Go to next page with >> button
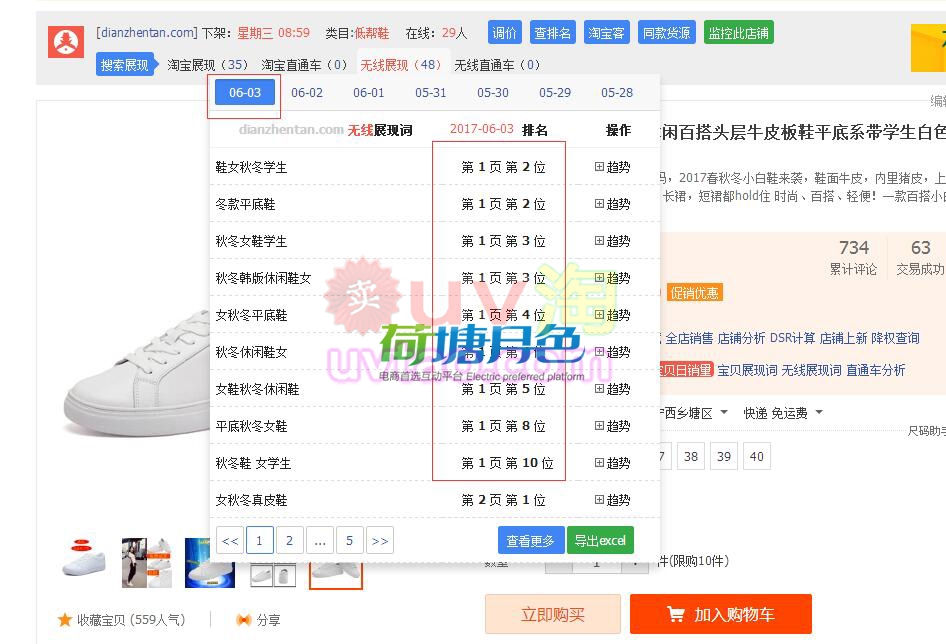Viewport: 946px width, 644px height. [x=379, y=541]
